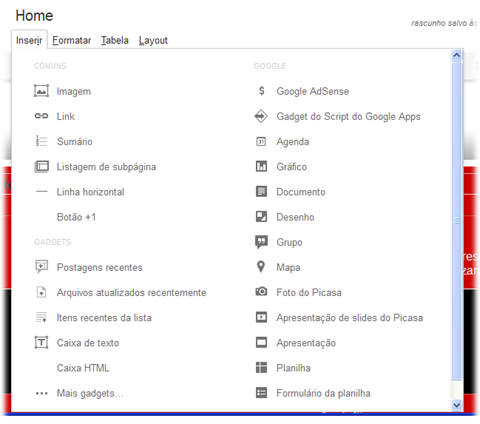Open the Inserir menu tab
Screen dimensions: 480x424
coord(29,40)
